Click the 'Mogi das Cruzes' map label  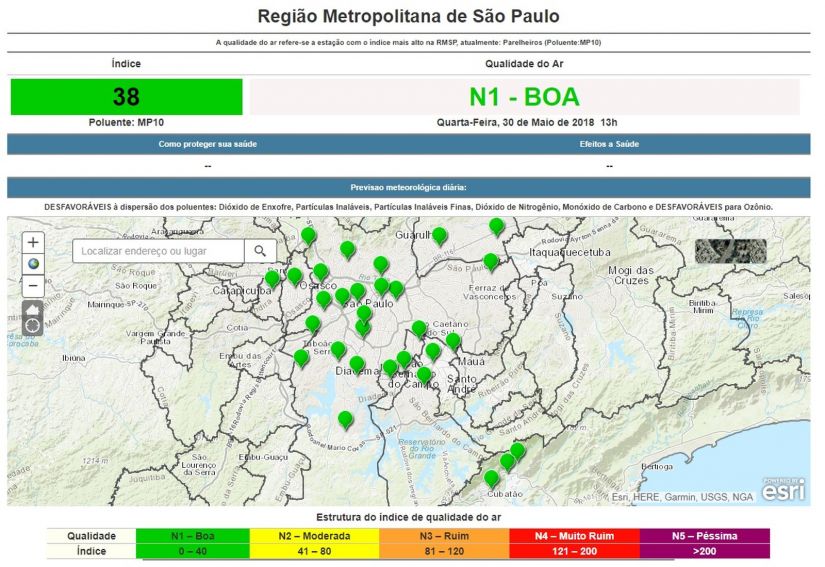coord(631,275)
